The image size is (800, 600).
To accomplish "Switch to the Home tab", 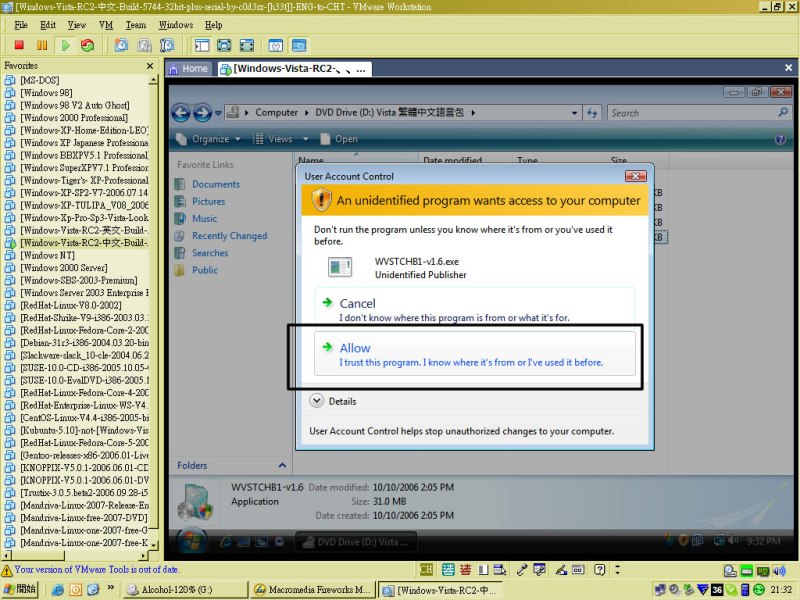I will coord(188,68).
